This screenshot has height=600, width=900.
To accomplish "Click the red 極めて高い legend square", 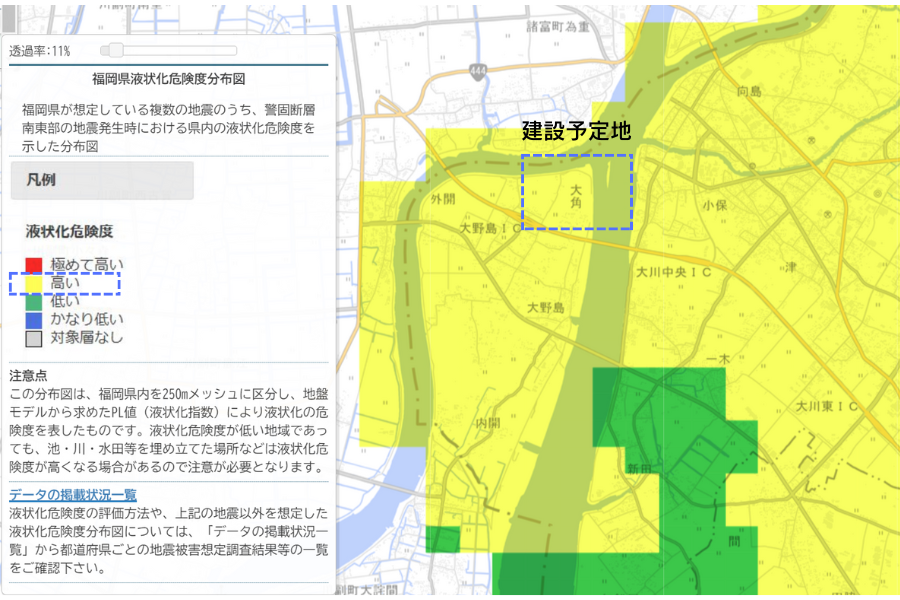I will point(34,266).
